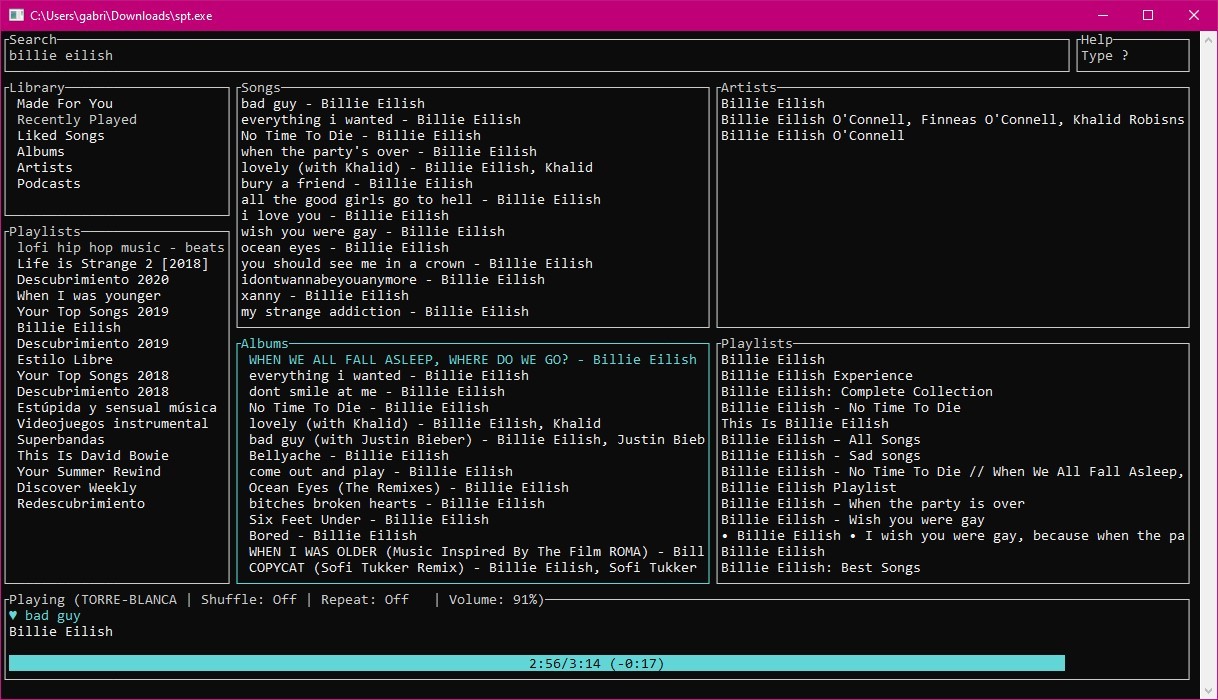
Task: Select the Redescubrimiento playlist
Action: (81, 504)
